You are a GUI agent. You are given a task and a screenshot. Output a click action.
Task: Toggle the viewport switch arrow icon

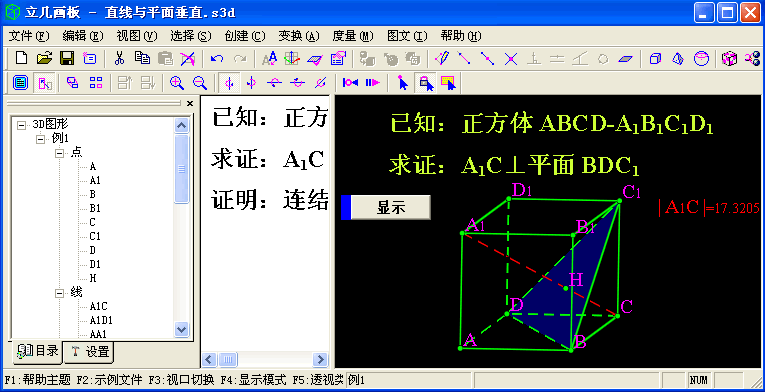click(44, 83)
